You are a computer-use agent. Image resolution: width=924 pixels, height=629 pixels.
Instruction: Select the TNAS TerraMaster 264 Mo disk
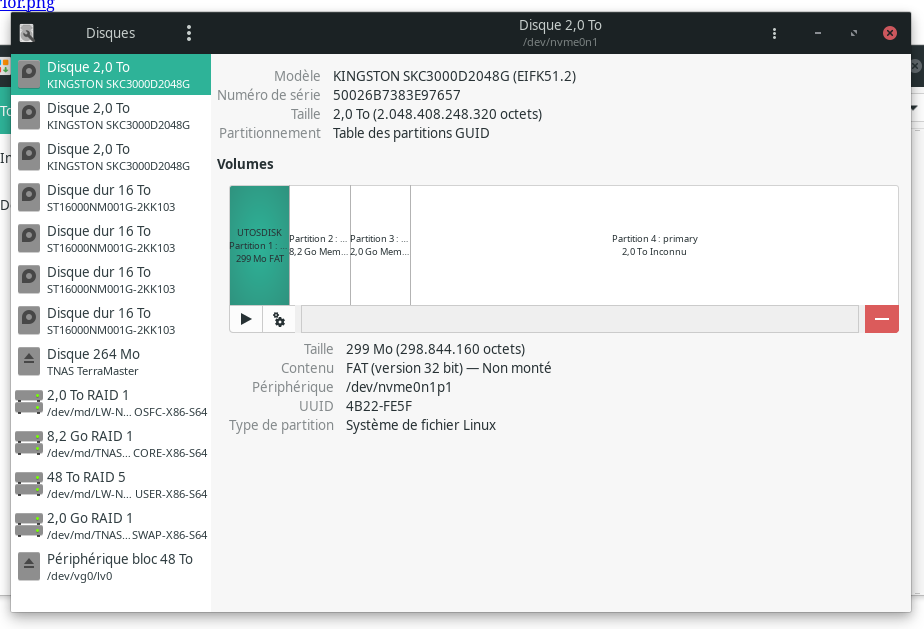110,362
